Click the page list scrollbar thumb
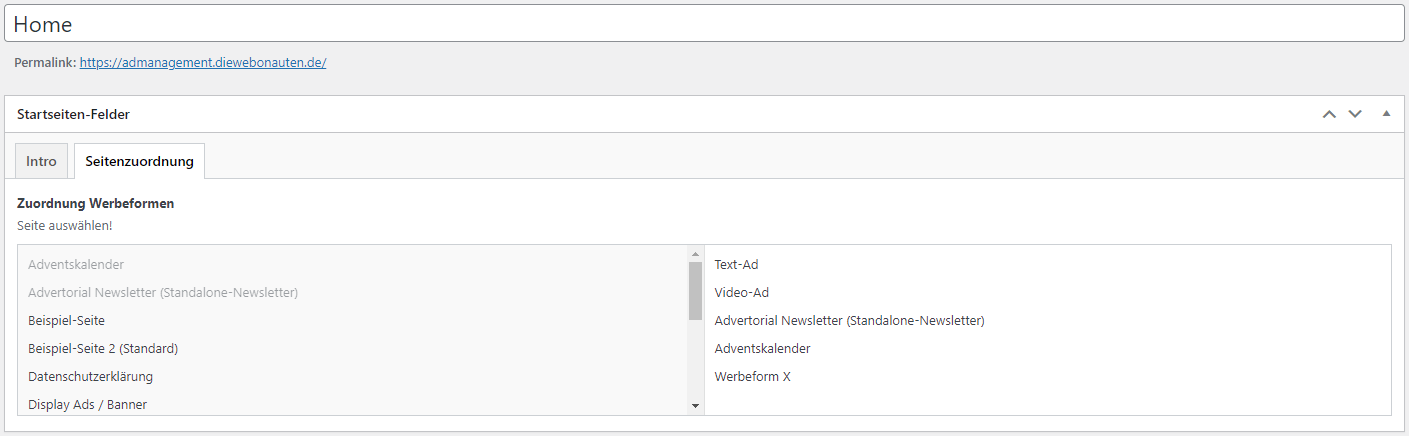This screenshot has width=1409, height=436. coord(695,290)
